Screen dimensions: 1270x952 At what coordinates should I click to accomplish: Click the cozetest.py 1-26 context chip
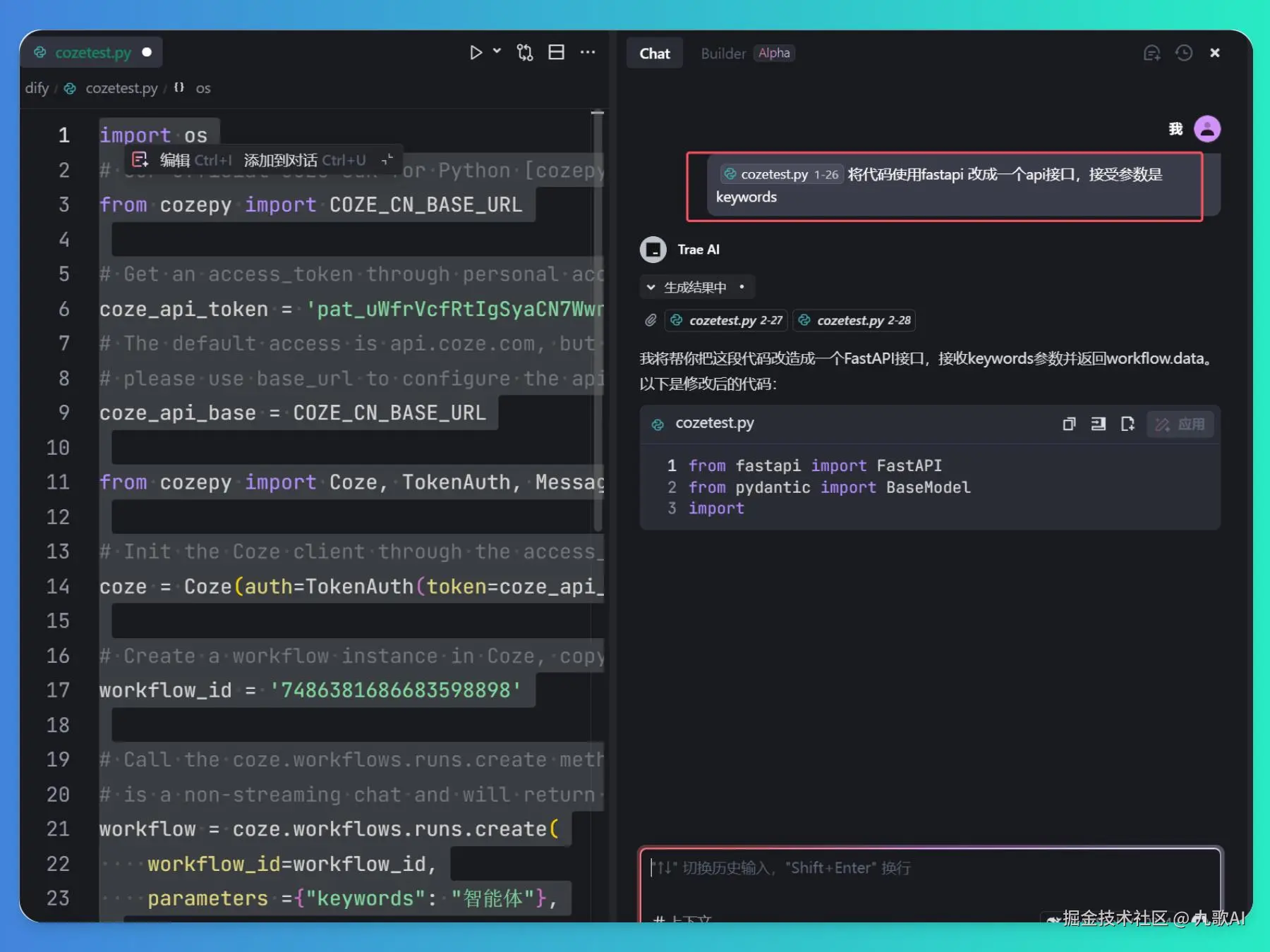[781, 174]
